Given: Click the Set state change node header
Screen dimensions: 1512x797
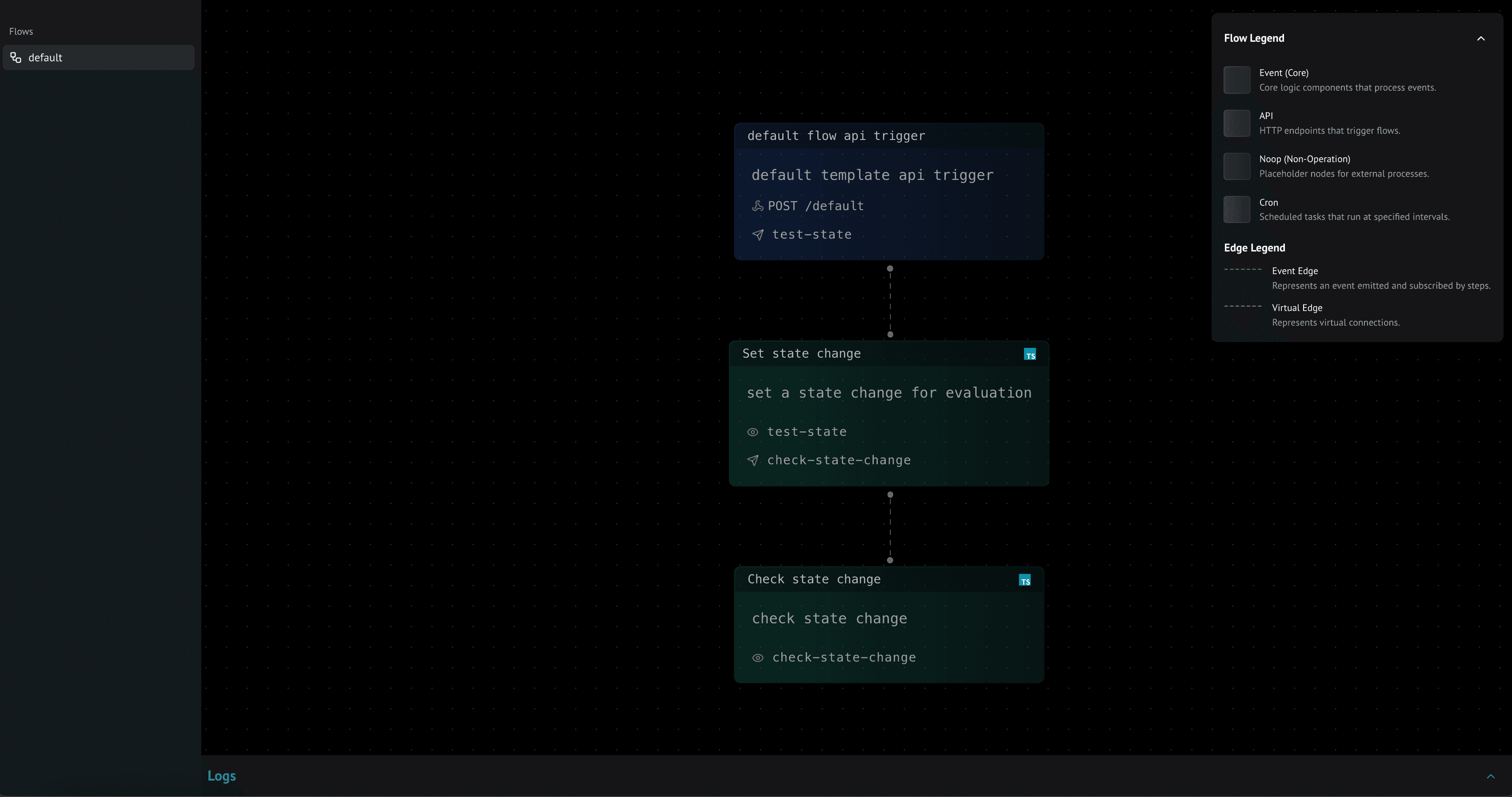Looking at the screenshot, I should point(801,354).
